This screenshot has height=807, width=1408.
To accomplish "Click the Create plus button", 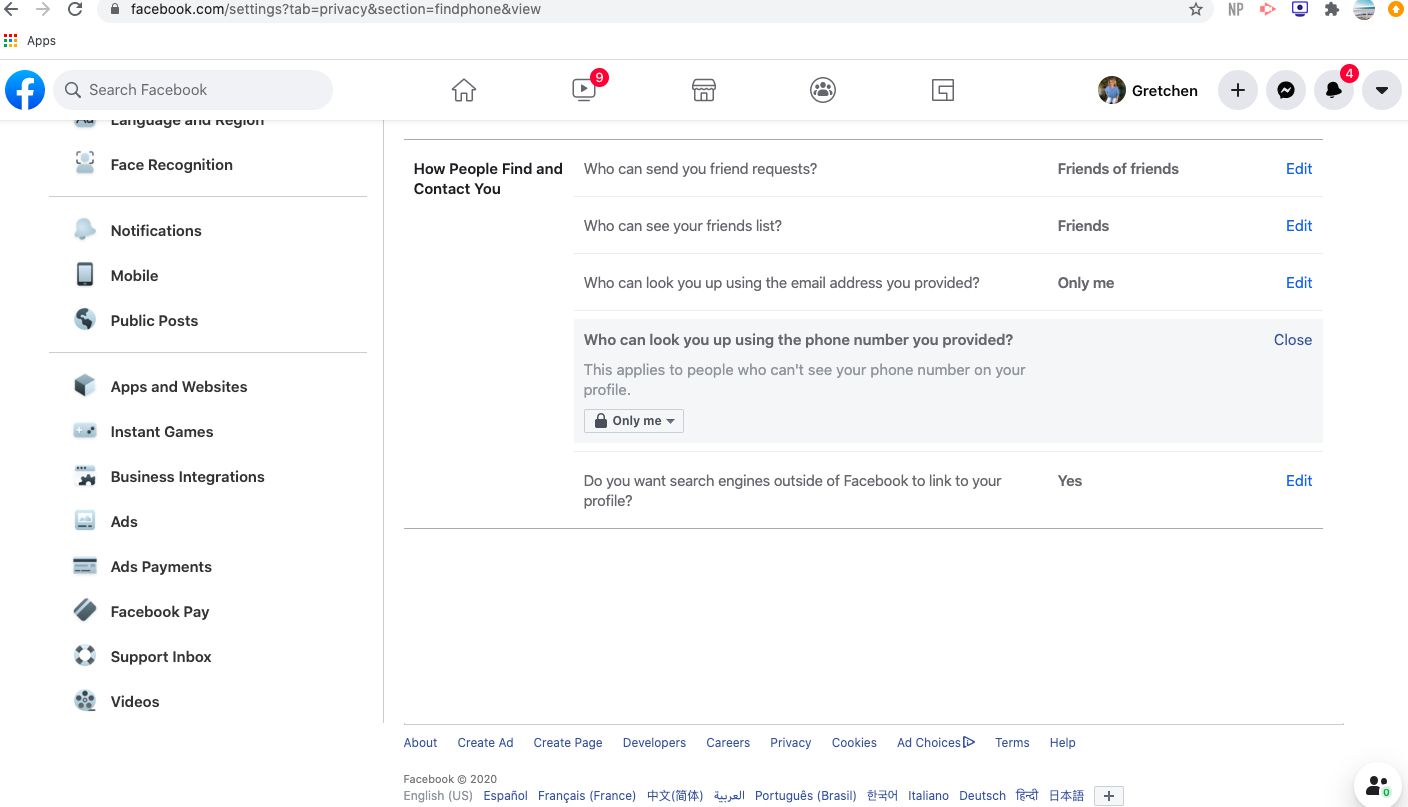I will [1237, 90].
